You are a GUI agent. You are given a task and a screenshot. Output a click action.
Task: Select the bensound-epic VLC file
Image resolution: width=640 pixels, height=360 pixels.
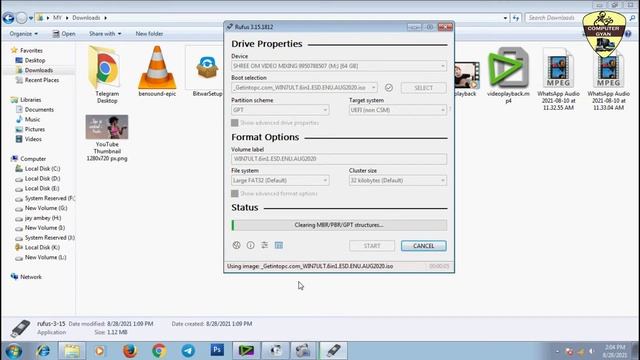(157, 71)
